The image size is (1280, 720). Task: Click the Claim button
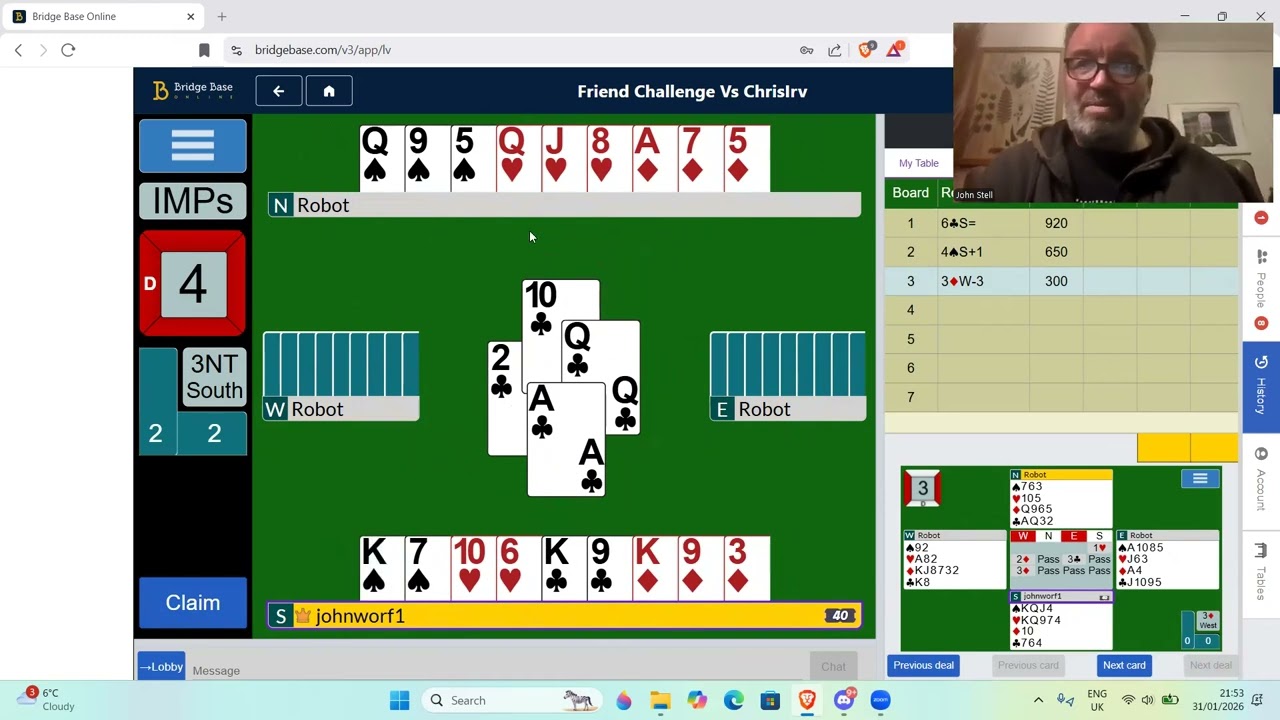[x=193, y=603]
